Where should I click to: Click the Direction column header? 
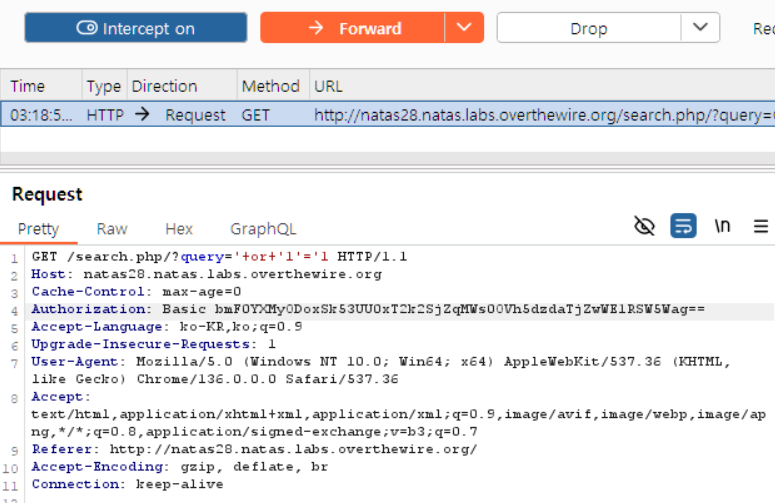click(x=164, y=86)
